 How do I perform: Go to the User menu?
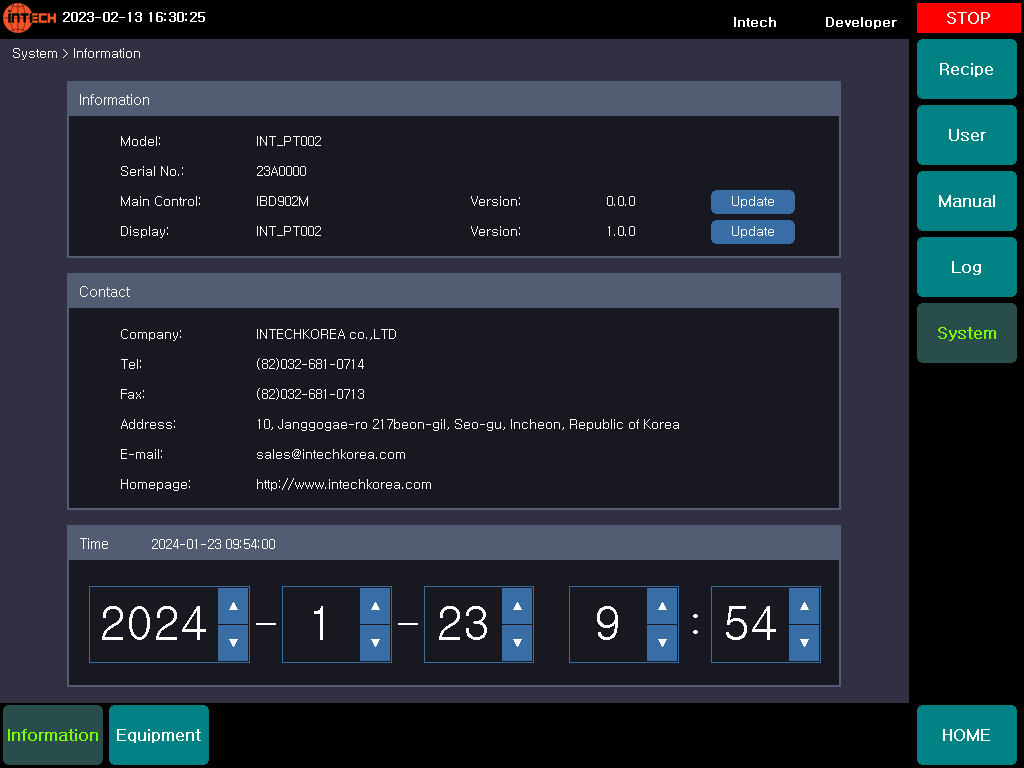click(x=966, y=136)
